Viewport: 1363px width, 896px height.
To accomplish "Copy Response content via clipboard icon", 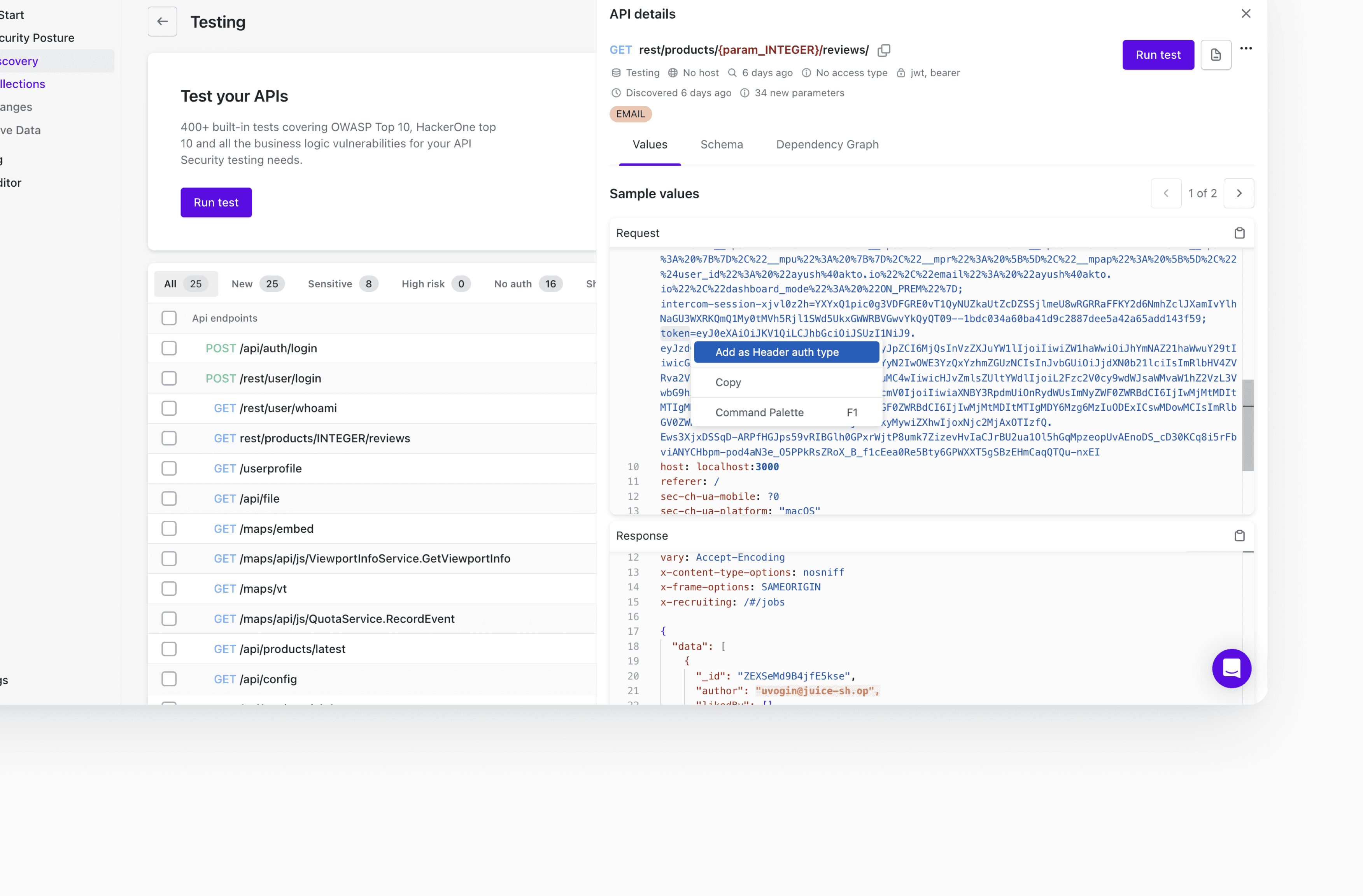I will point(1239,536).
